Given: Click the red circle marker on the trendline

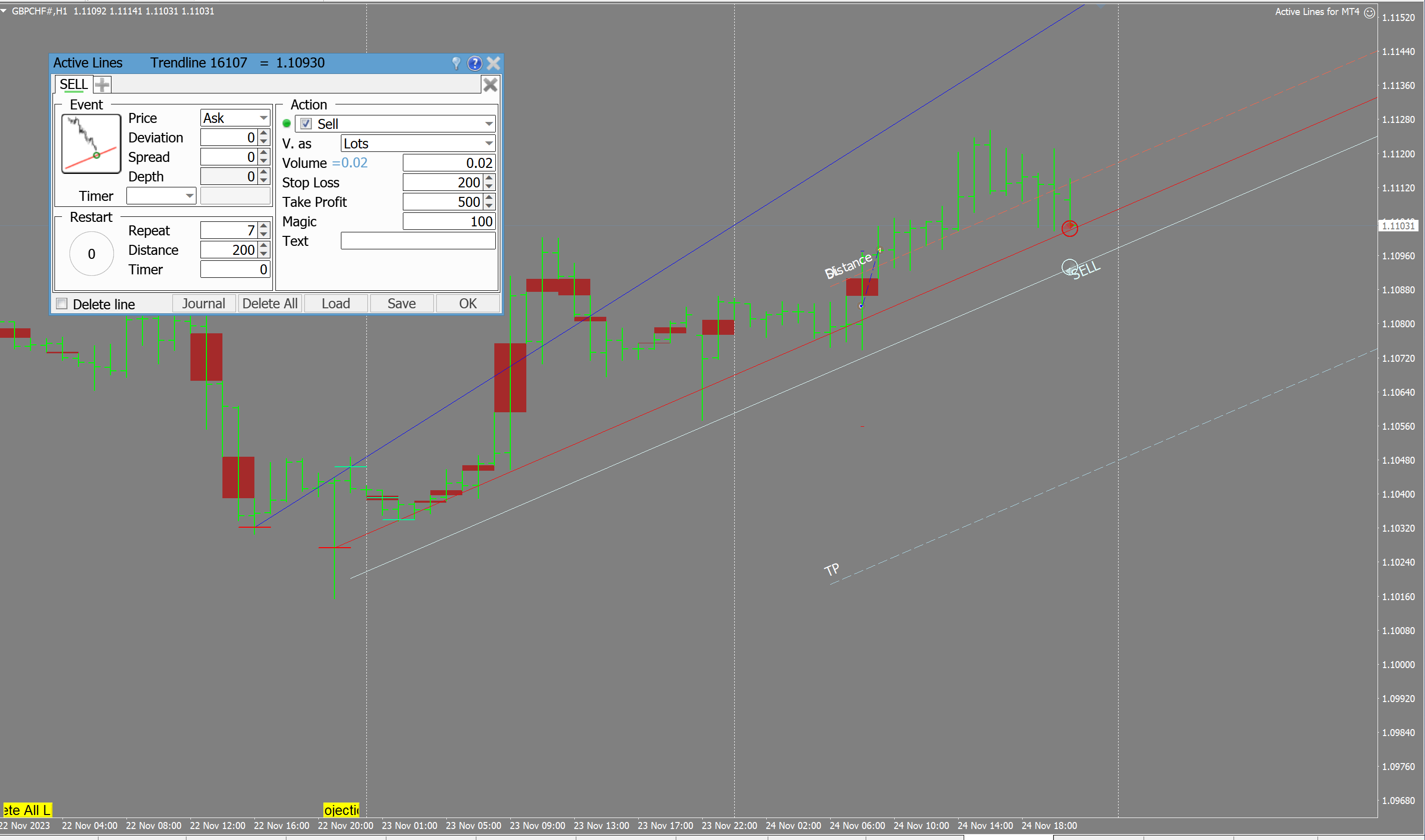Looking at the screenshot, I should [x=1070, y=228].
